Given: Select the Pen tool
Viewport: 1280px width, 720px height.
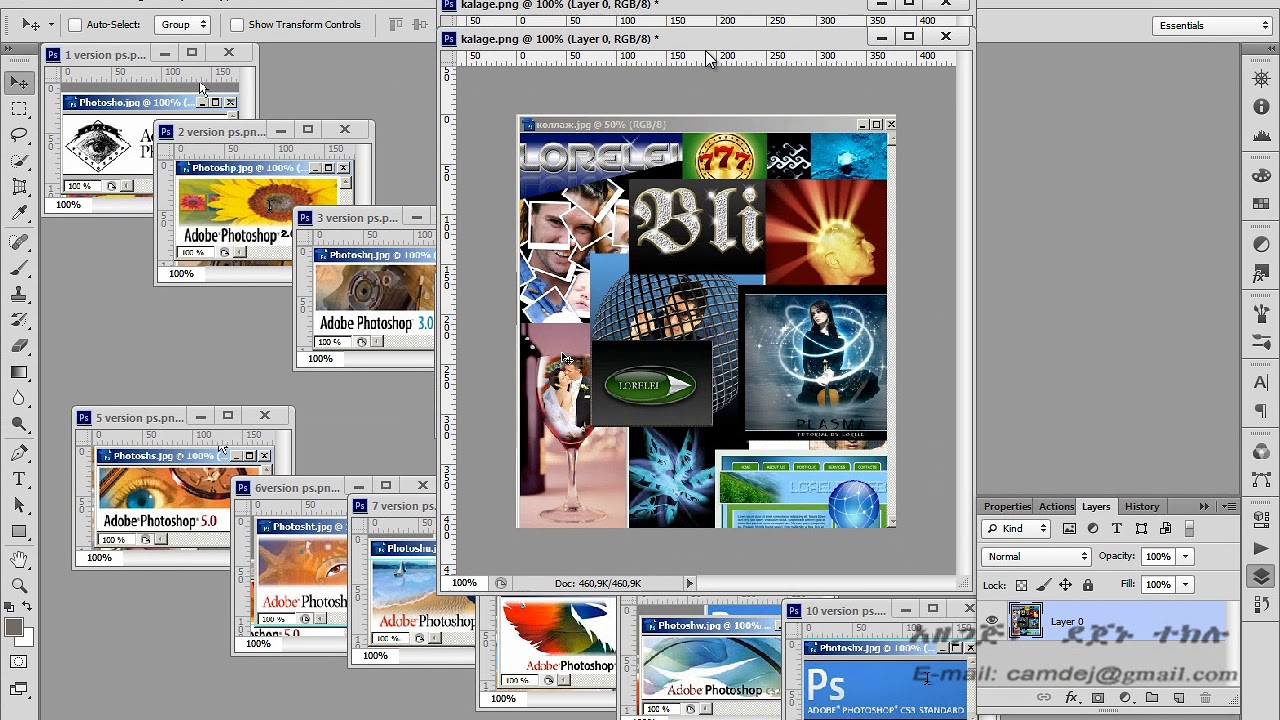Looking at the screenshot, I should (x=19, y=453).
